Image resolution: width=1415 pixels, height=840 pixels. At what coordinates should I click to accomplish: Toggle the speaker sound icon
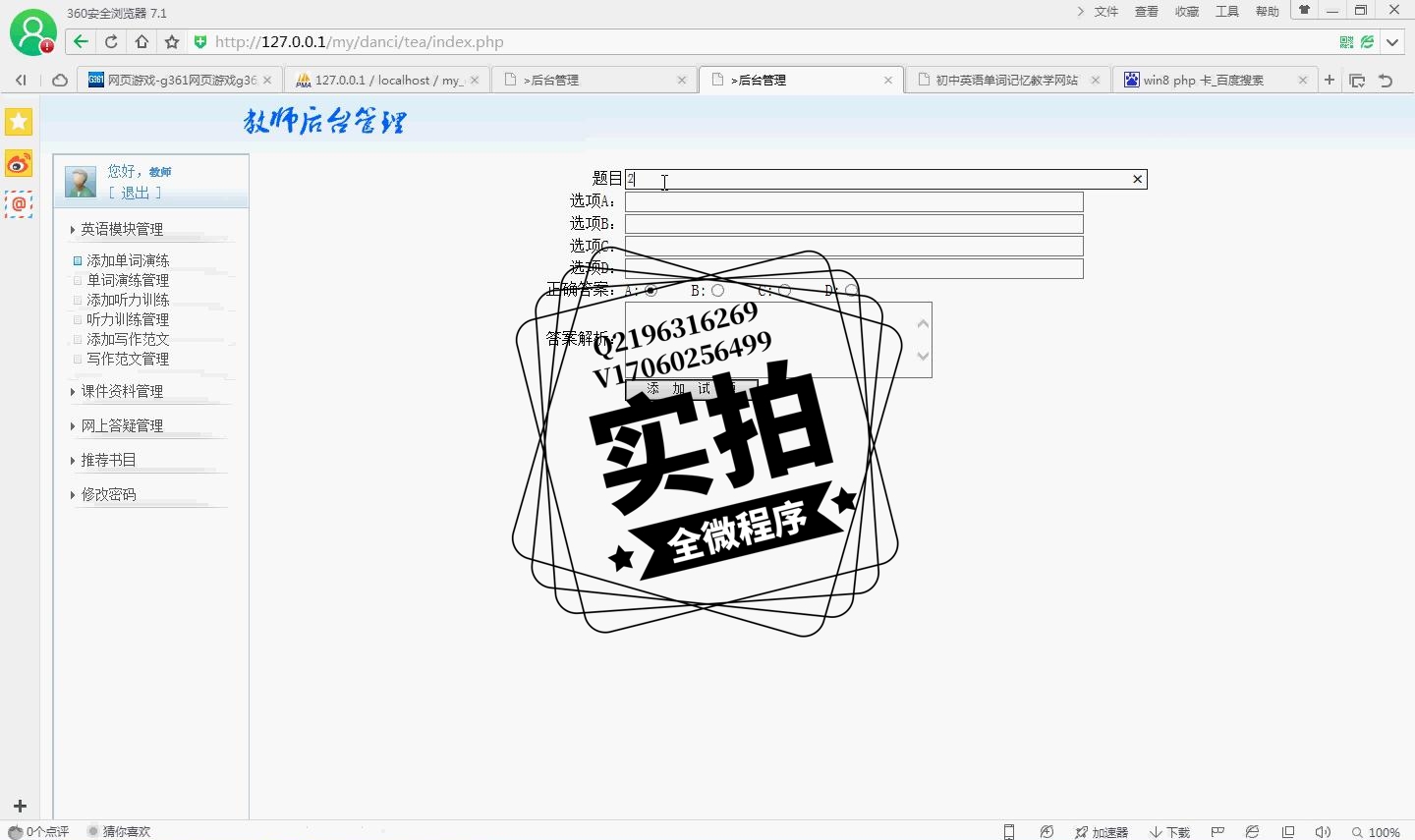(1323, 832)
